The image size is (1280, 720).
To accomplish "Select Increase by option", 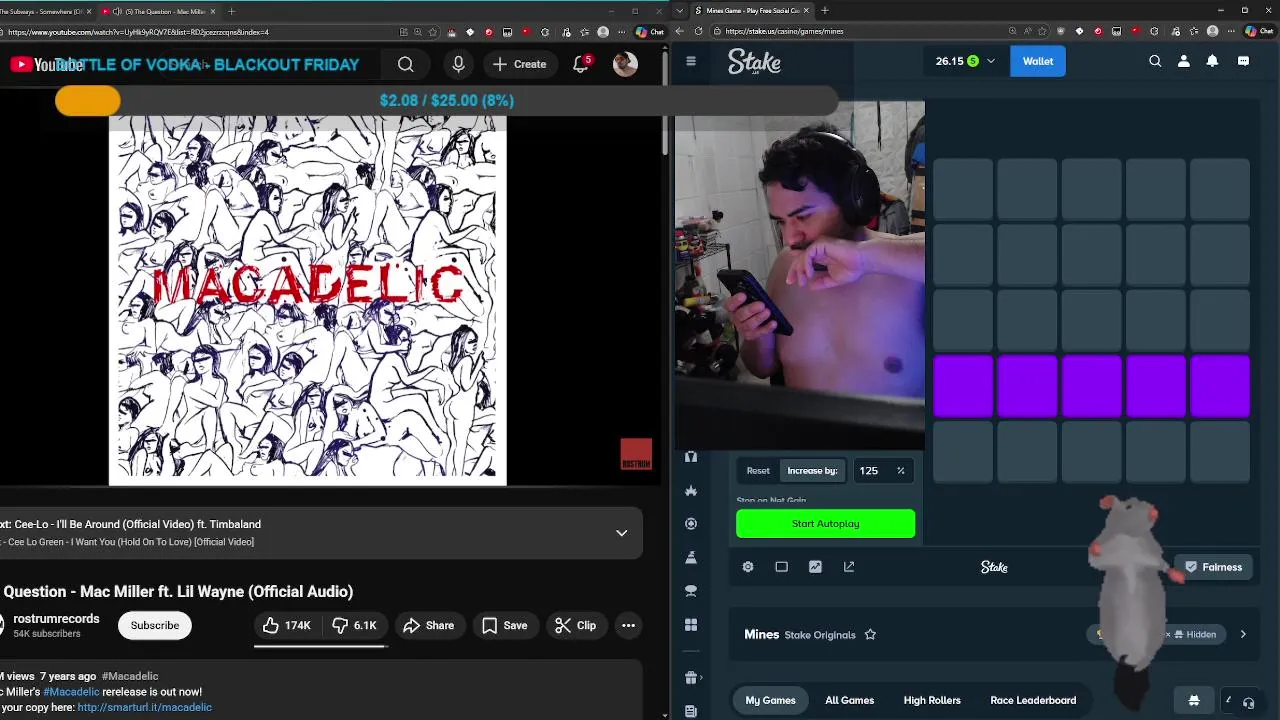I will (x=812, y=471).
